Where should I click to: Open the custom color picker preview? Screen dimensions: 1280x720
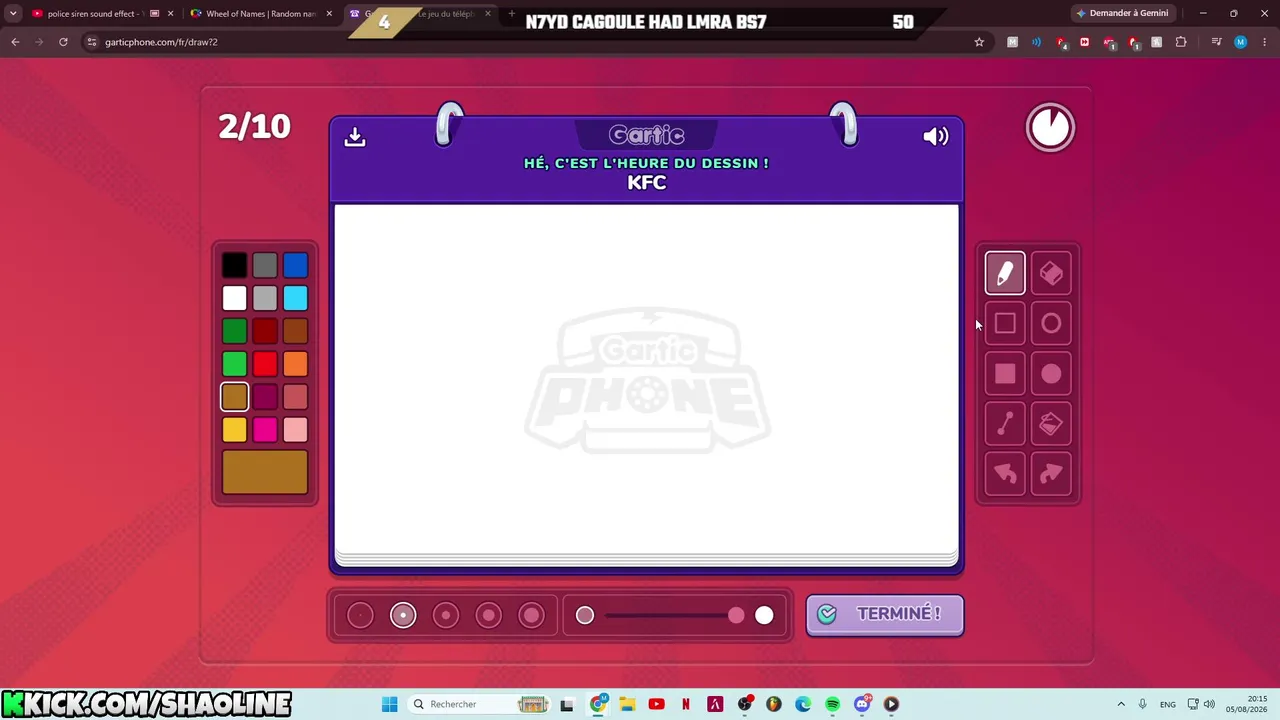265,472
